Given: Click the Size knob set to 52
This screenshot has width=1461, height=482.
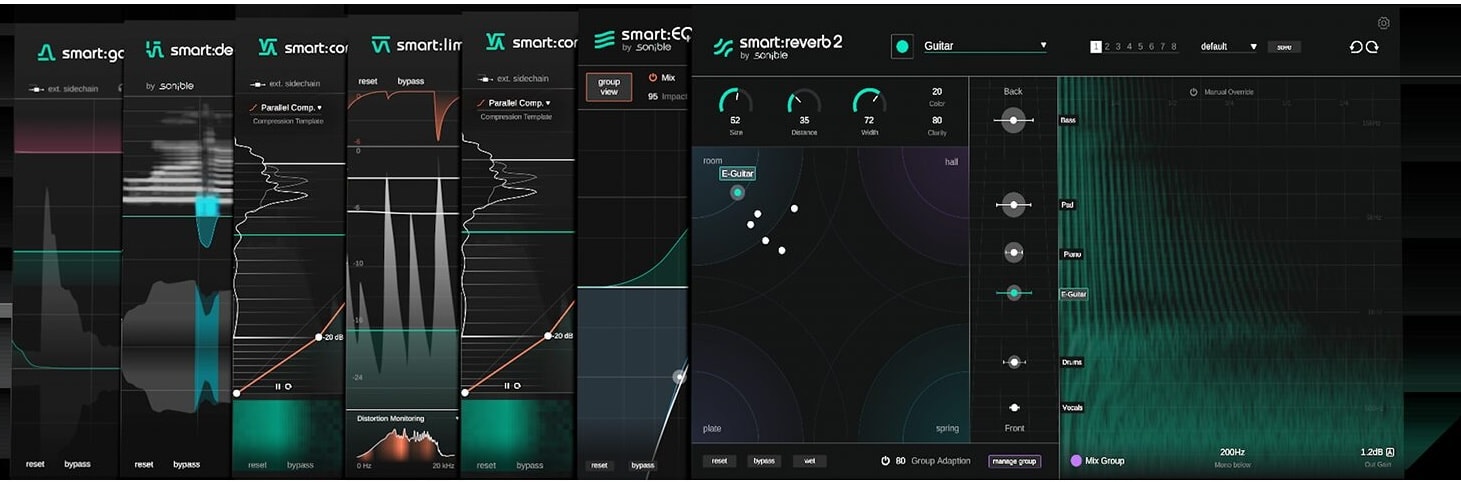Looking at the screenshot, I should 735,101.
